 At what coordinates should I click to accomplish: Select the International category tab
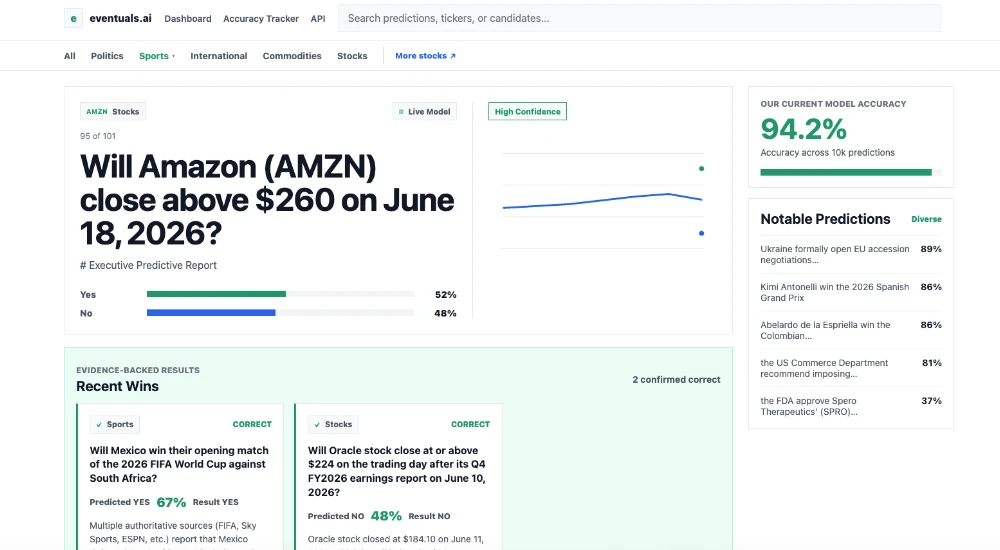pyautogui.click(x=219, y=56)
